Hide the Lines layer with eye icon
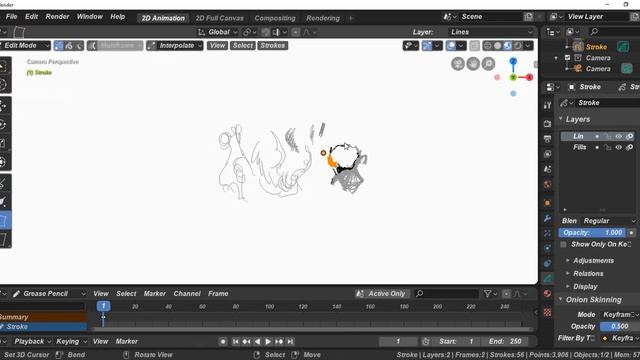 pyautogui.click(x=619, y=136)
